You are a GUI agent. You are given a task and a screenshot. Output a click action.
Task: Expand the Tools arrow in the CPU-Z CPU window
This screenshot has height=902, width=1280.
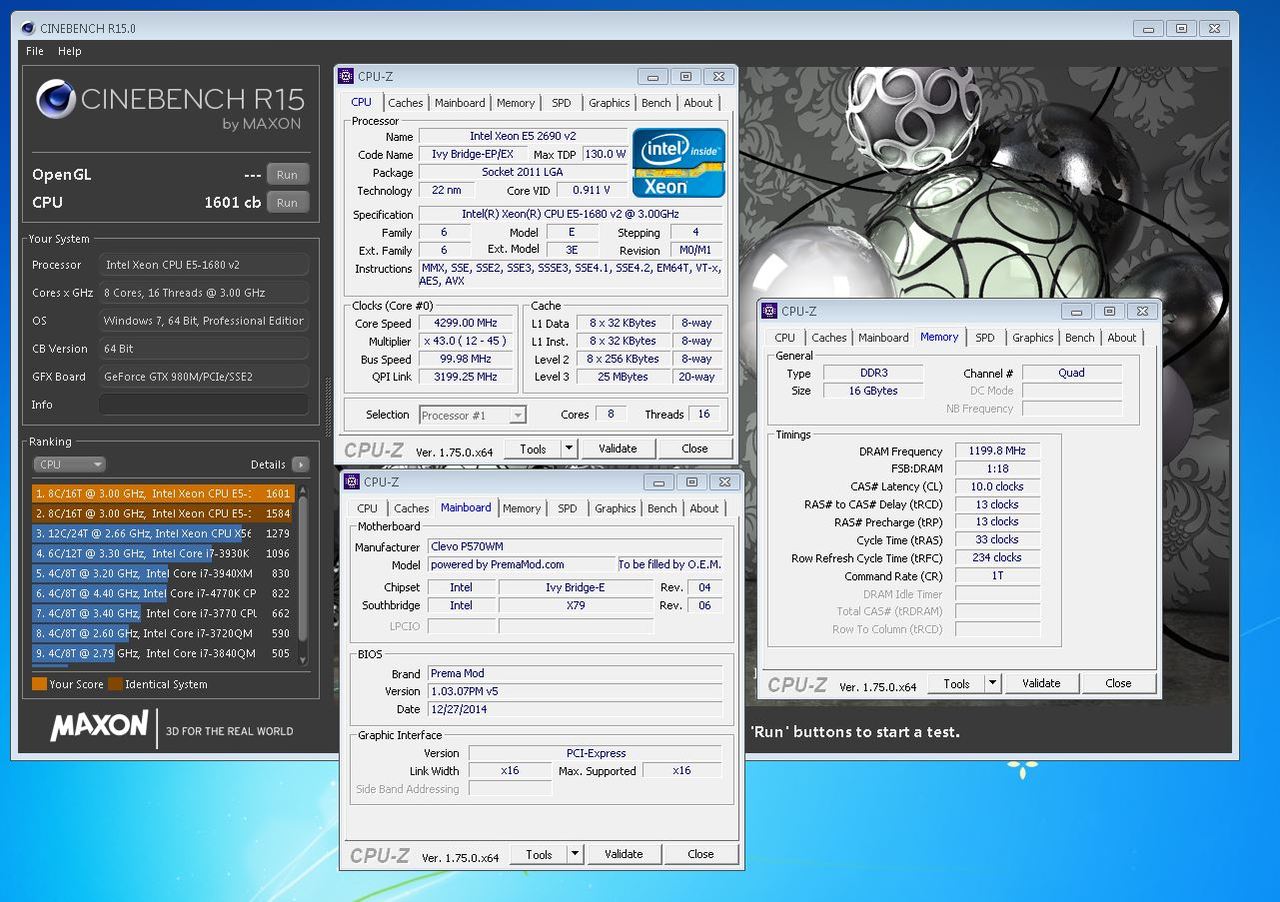coord(569,449)
